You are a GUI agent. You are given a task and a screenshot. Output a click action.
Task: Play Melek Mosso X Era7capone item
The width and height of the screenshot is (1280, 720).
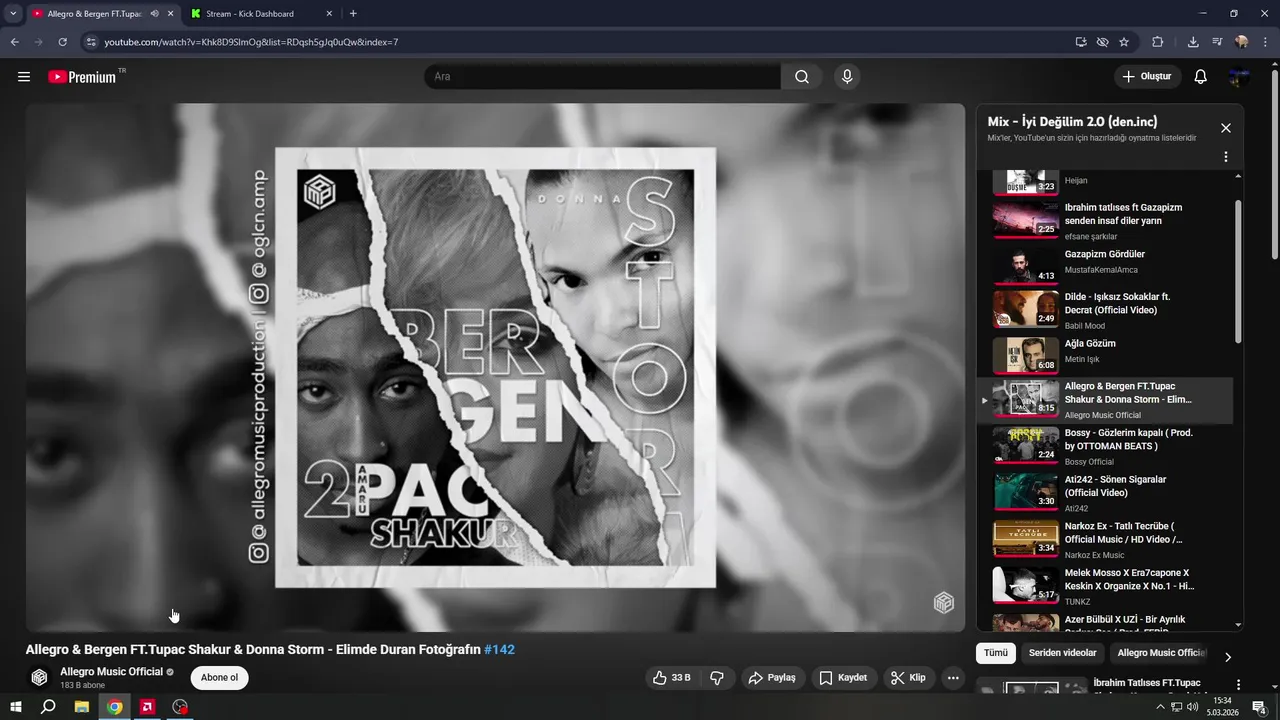pyautogui.click(x=1104, y=586)
